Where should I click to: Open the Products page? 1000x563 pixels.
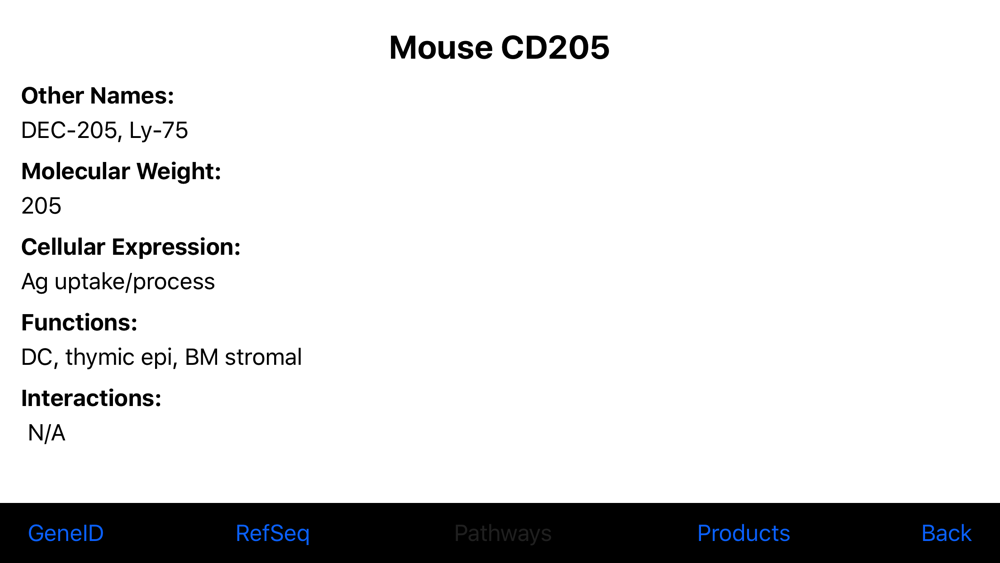[743, 533]
